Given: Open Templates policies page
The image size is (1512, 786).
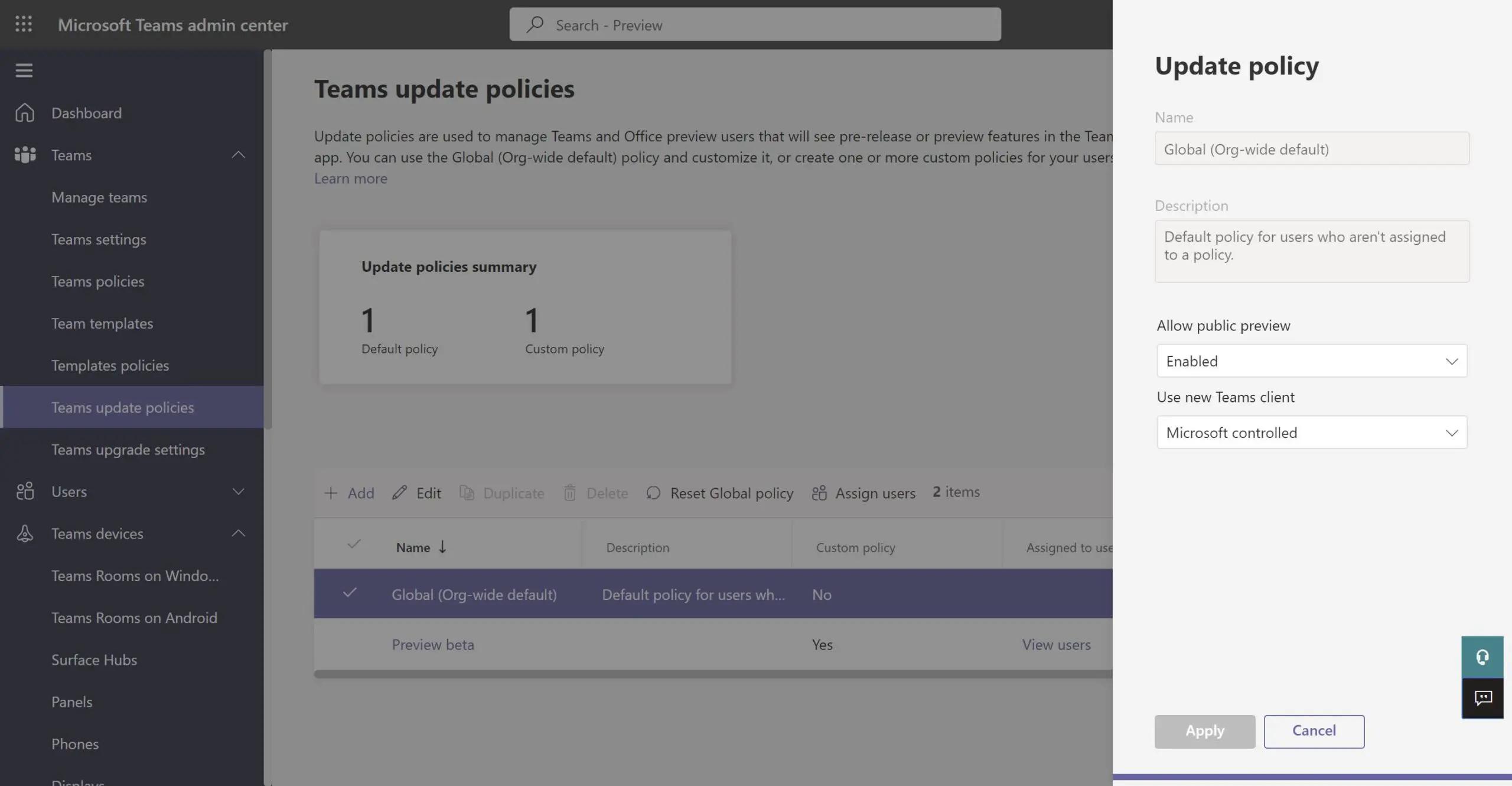Looking at the screenshot, I should pos(110,365).
